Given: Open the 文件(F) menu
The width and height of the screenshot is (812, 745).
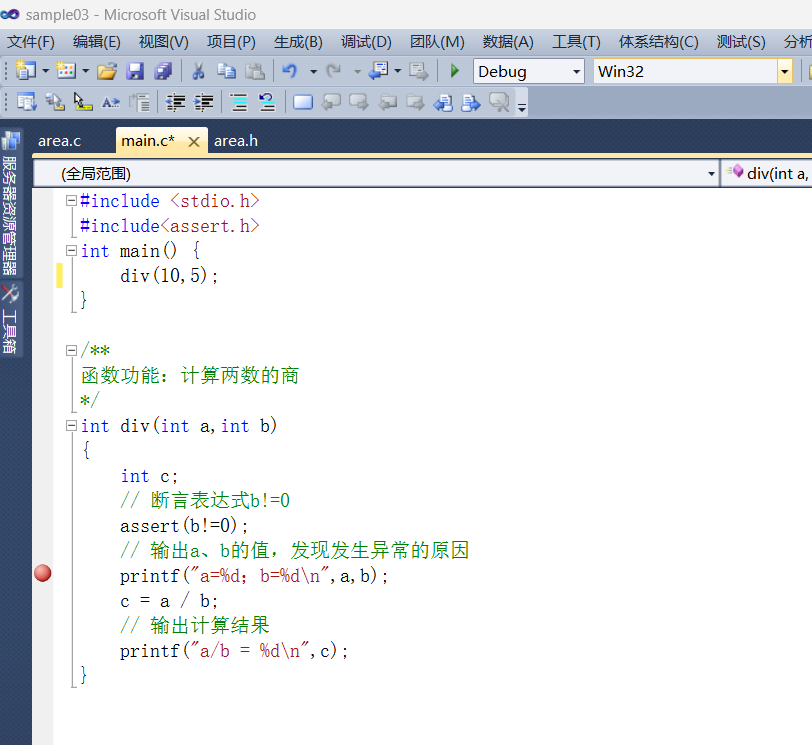Looking at the screenshot, I should click(x=31, y=42).
